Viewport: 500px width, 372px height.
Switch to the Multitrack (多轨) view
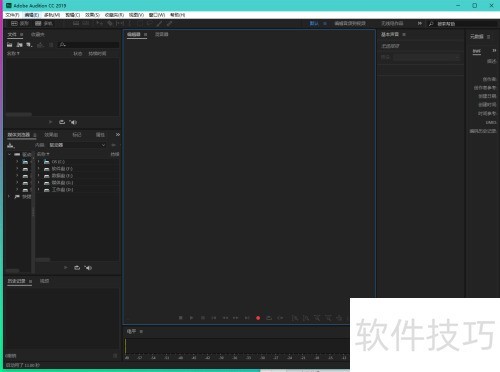point(44,23)
